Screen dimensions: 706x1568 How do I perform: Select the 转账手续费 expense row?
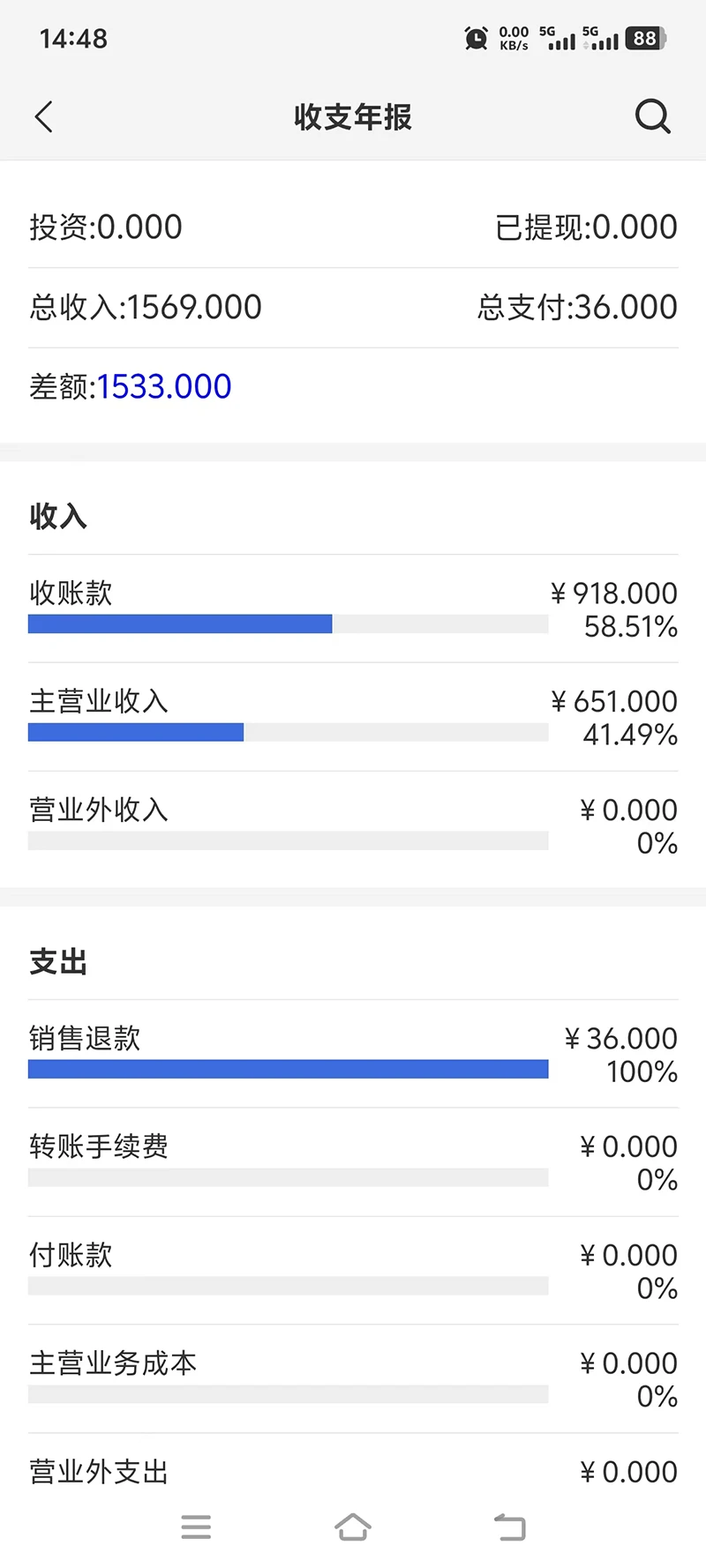353,1162
